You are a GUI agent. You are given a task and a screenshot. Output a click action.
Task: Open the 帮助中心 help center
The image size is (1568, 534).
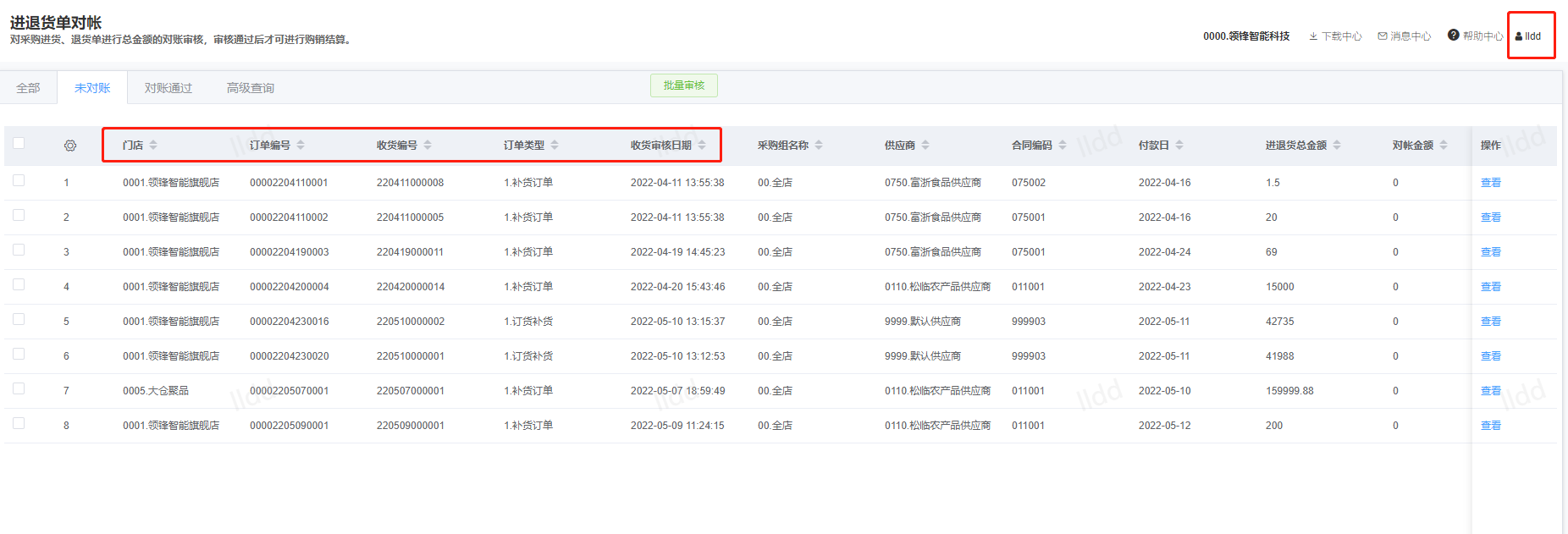tap(1475, 36)
